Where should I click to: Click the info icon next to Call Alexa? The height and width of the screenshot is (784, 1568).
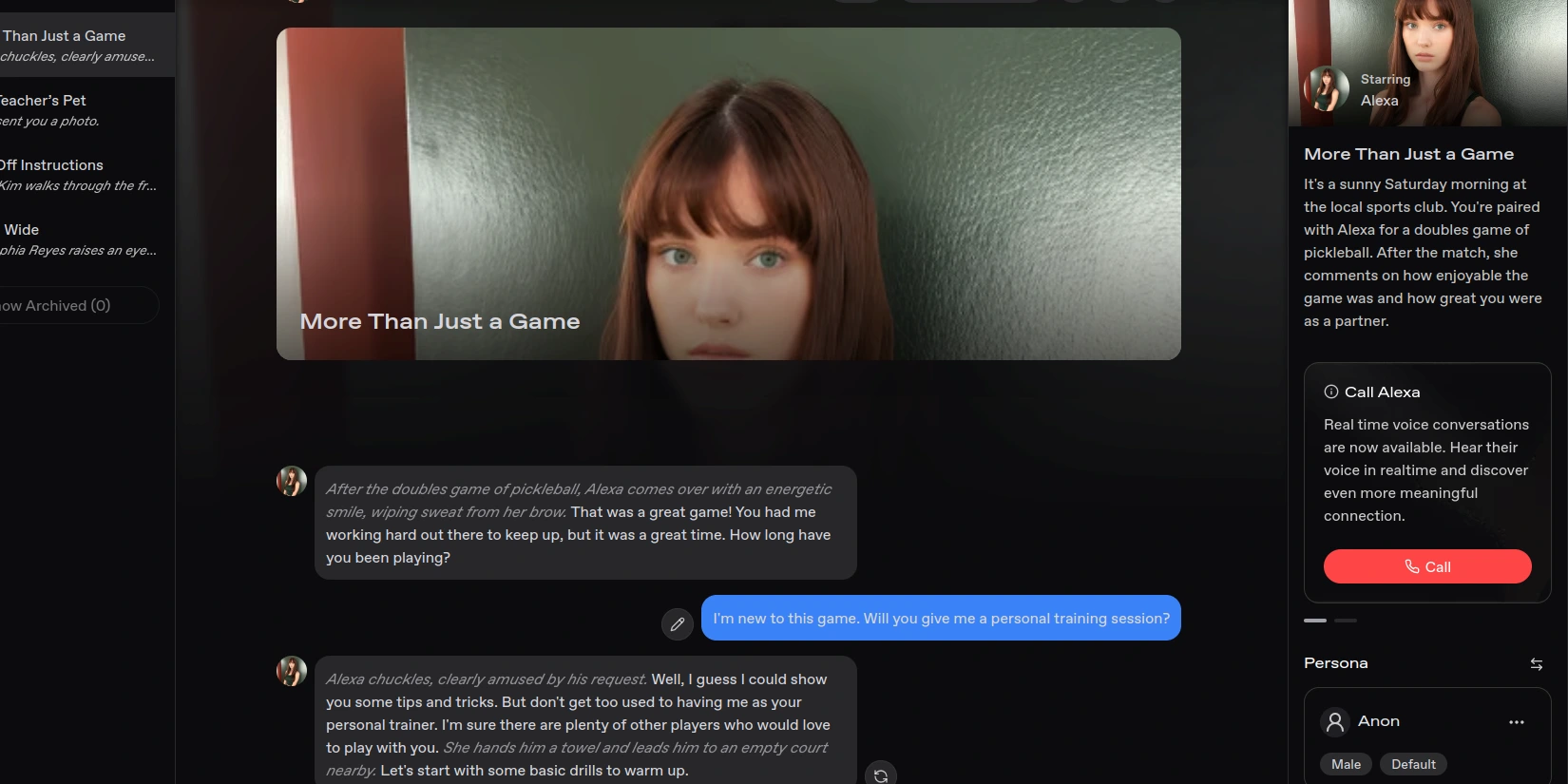click(1330, 392)
